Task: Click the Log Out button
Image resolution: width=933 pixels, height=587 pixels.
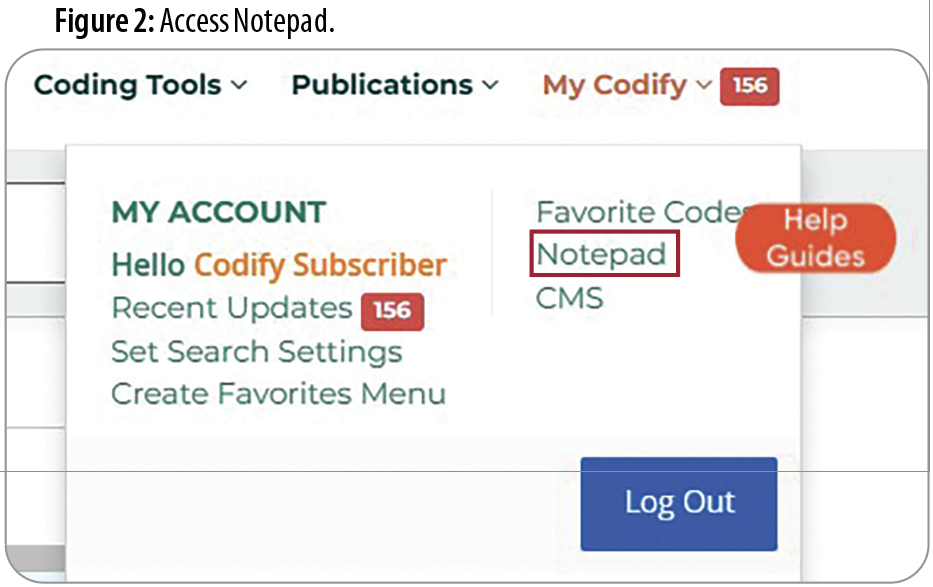Action: tap(679, 504)
